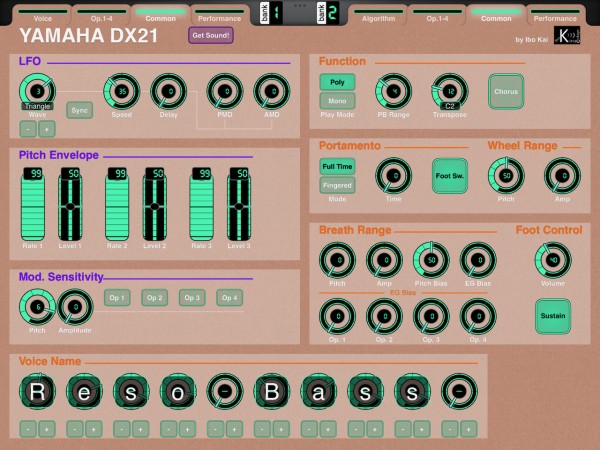600x450 pixels.
Task: Select Poly play mode
Action: [337, 82]
